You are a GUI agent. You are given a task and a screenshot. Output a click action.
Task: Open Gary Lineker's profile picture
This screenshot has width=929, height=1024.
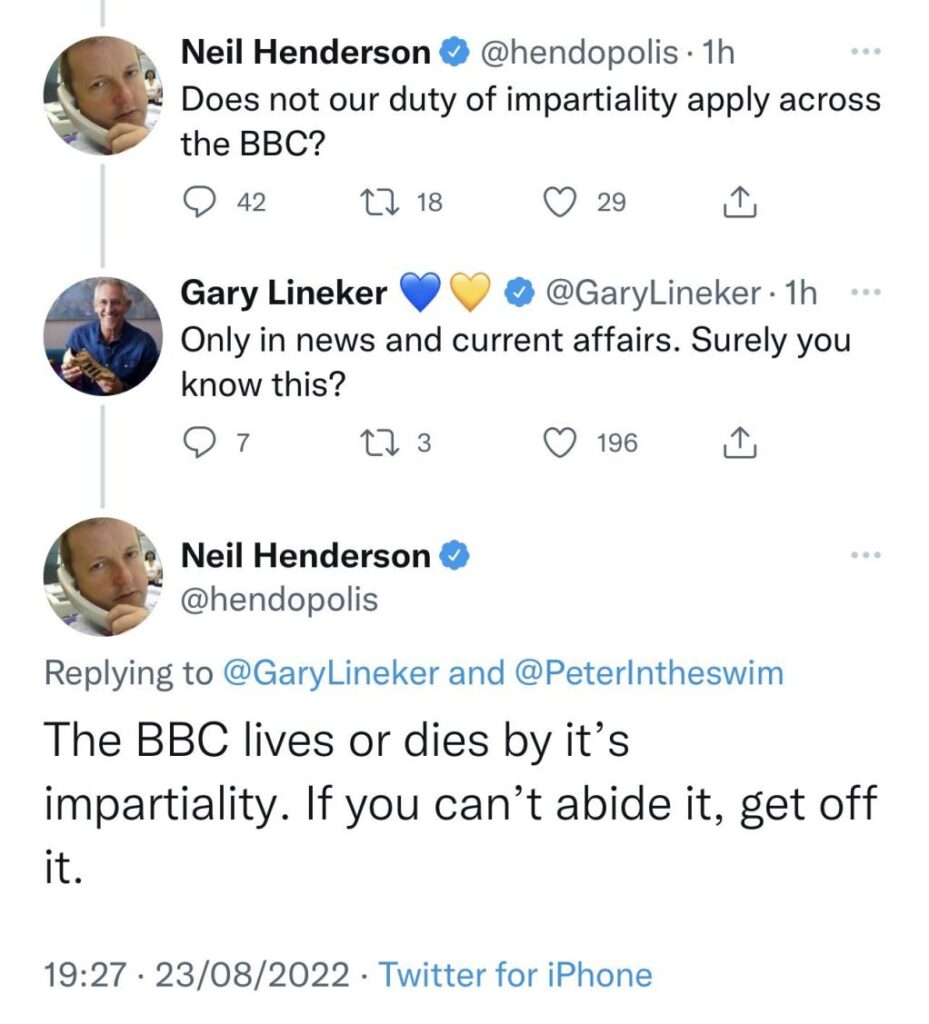(x=102, y=335)
